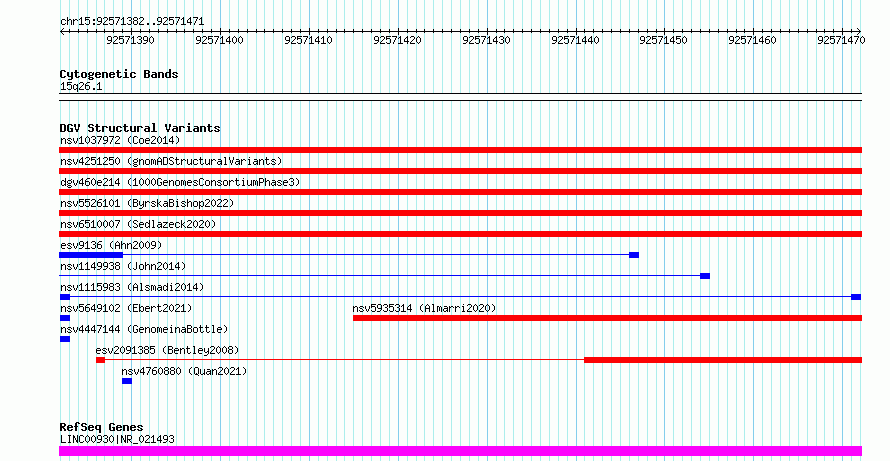This screenshot has height=461, width=890.
Task: Click the red bar under nsv1037972 (Coe2014)
Action: coord(460,150)
